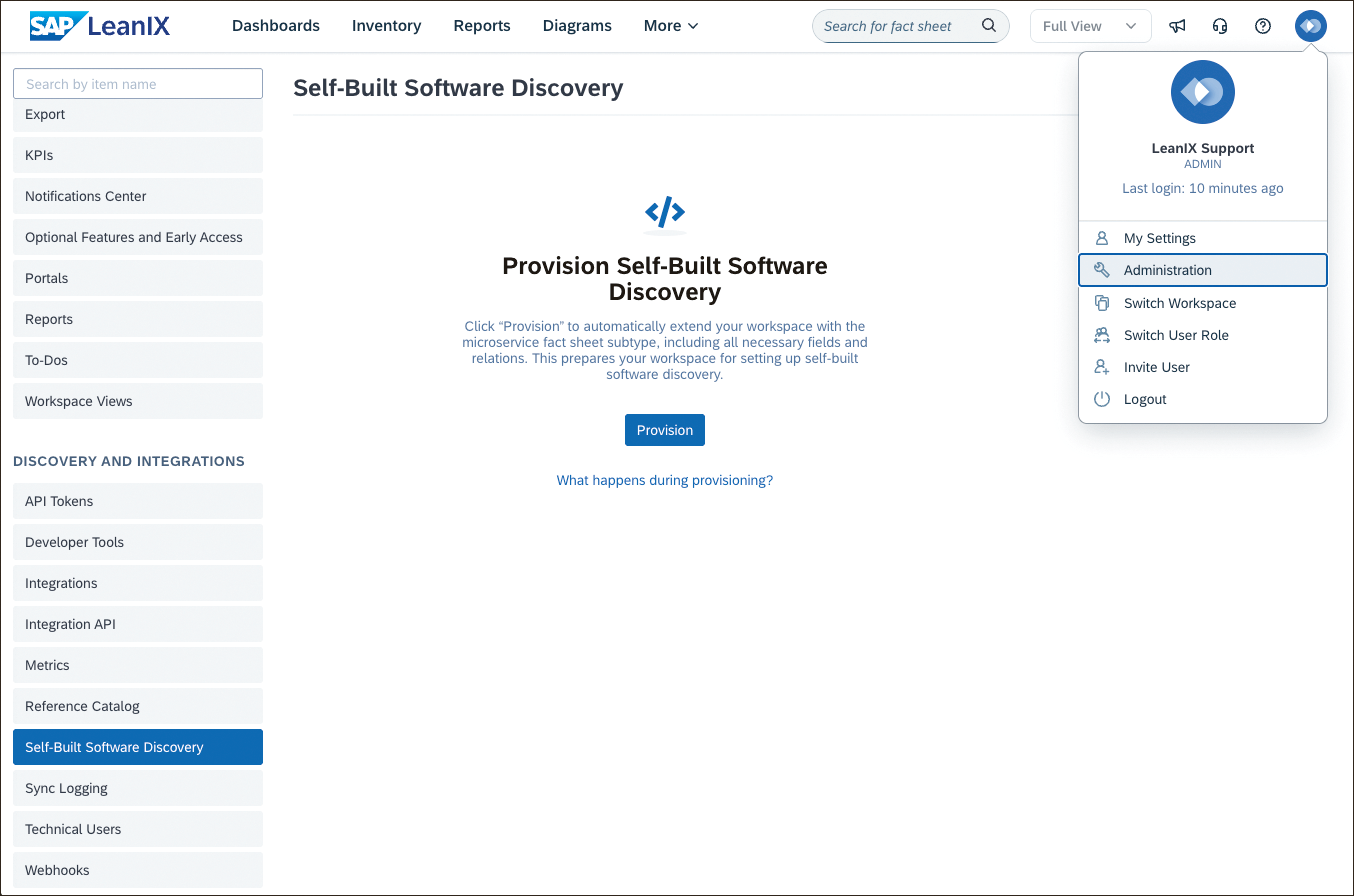The image size is (1354, 896).
Task: Click the Switch User Role icon
Action: tap(1102, 335)
